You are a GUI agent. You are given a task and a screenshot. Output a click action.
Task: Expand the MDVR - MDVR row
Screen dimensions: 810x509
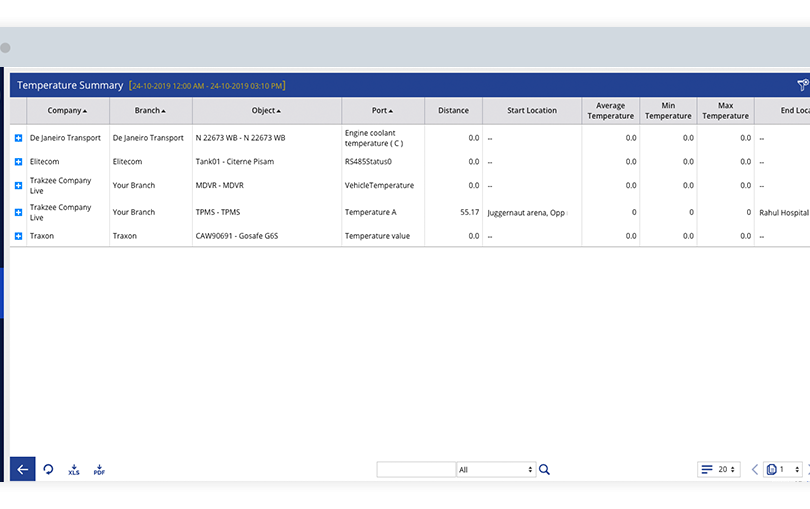pyautogui.click(x=18, y=185)
